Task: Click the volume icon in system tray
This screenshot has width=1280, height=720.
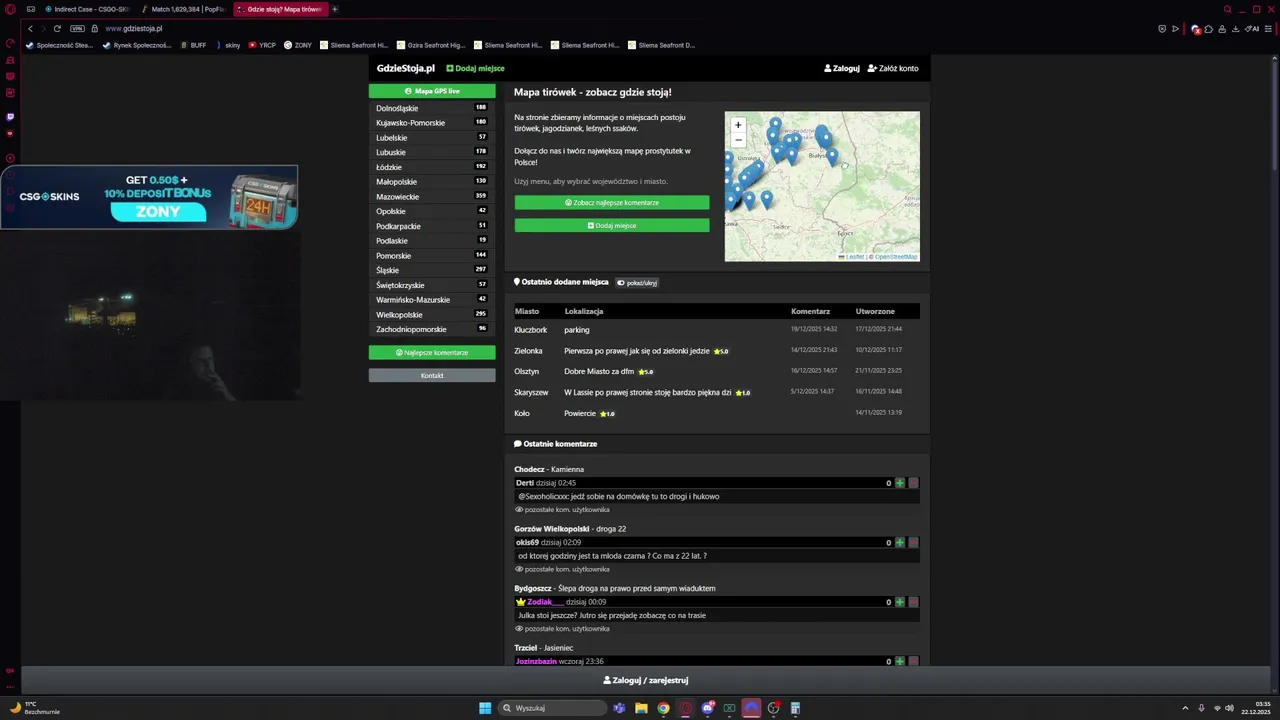Action: pyautogui.click(x=1229, y=708)
